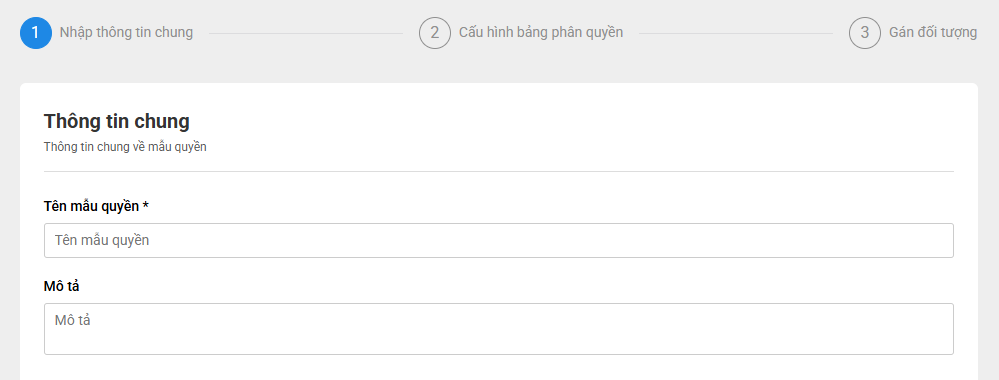The width and height of the screenshot is (999, 380).
Task: Click the digit "2" in the stepper
Action: point(435,33)
